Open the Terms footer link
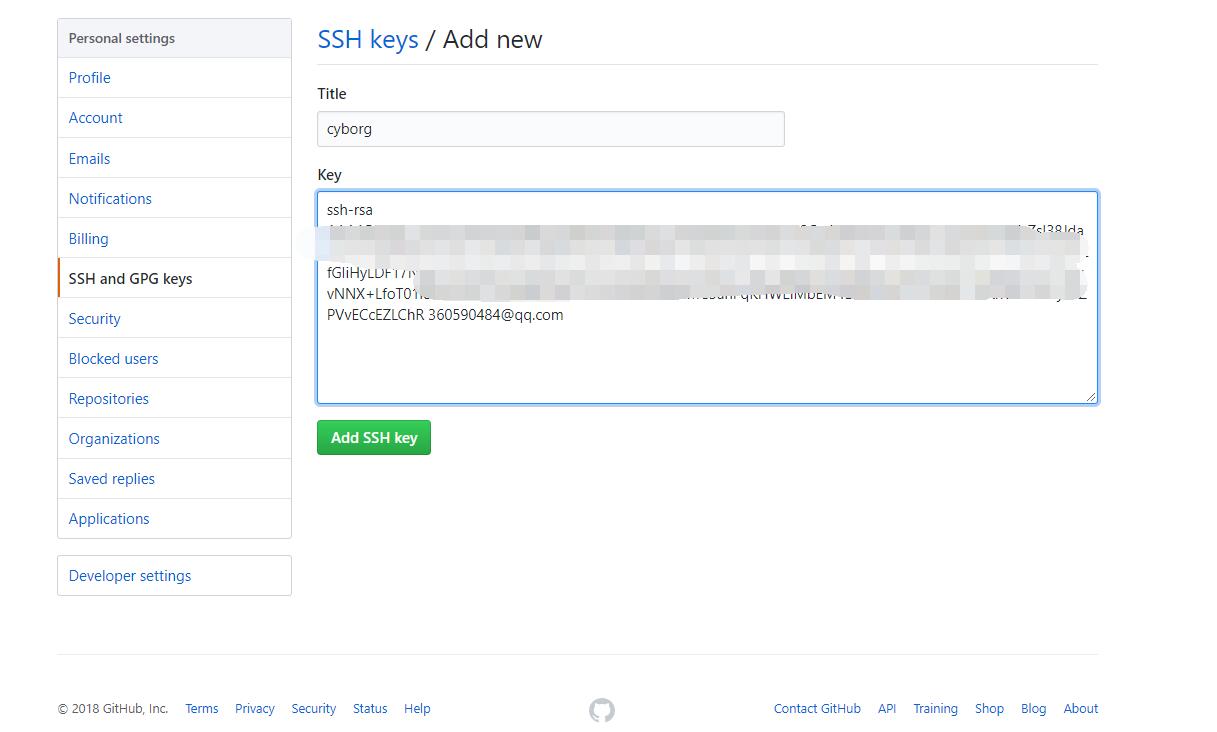This screenshot has width=1217, height=732. click(x=202, y=708)
